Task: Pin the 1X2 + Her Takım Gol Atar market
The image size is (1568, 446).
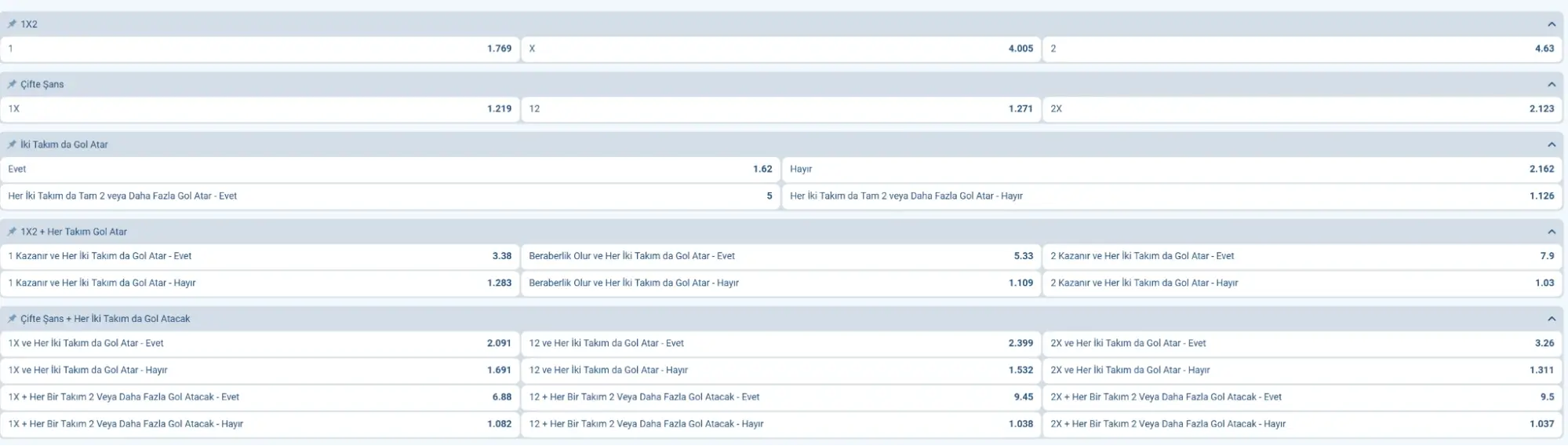Action: (12, 232)
